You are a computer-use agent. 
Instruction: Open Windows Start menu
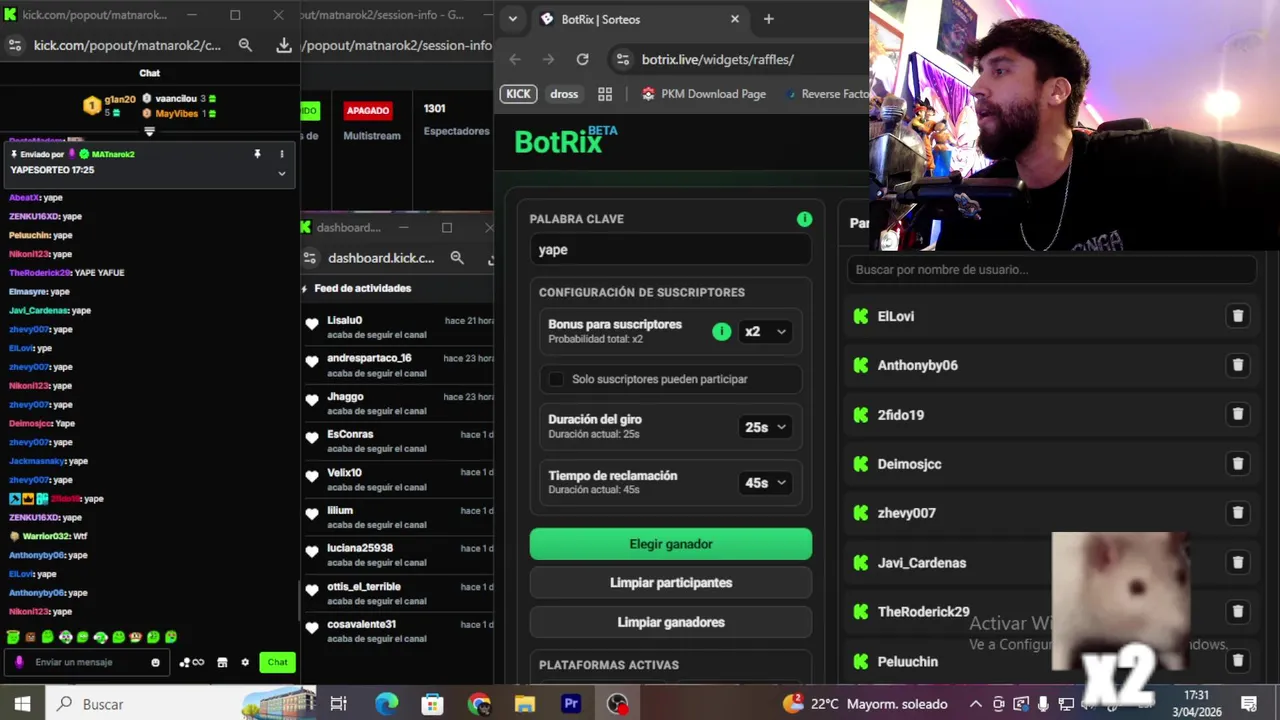[x=22, y=704]
